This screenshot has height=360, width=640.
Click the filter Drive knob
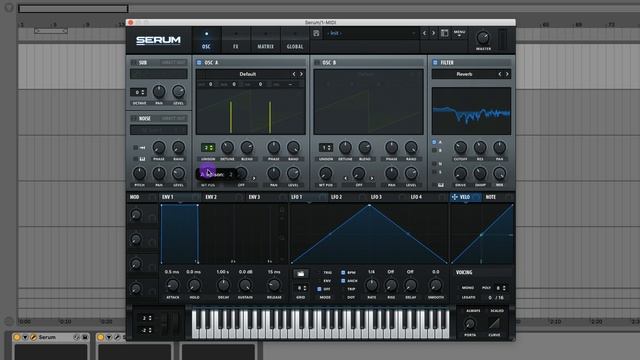(x=460, y=173)
